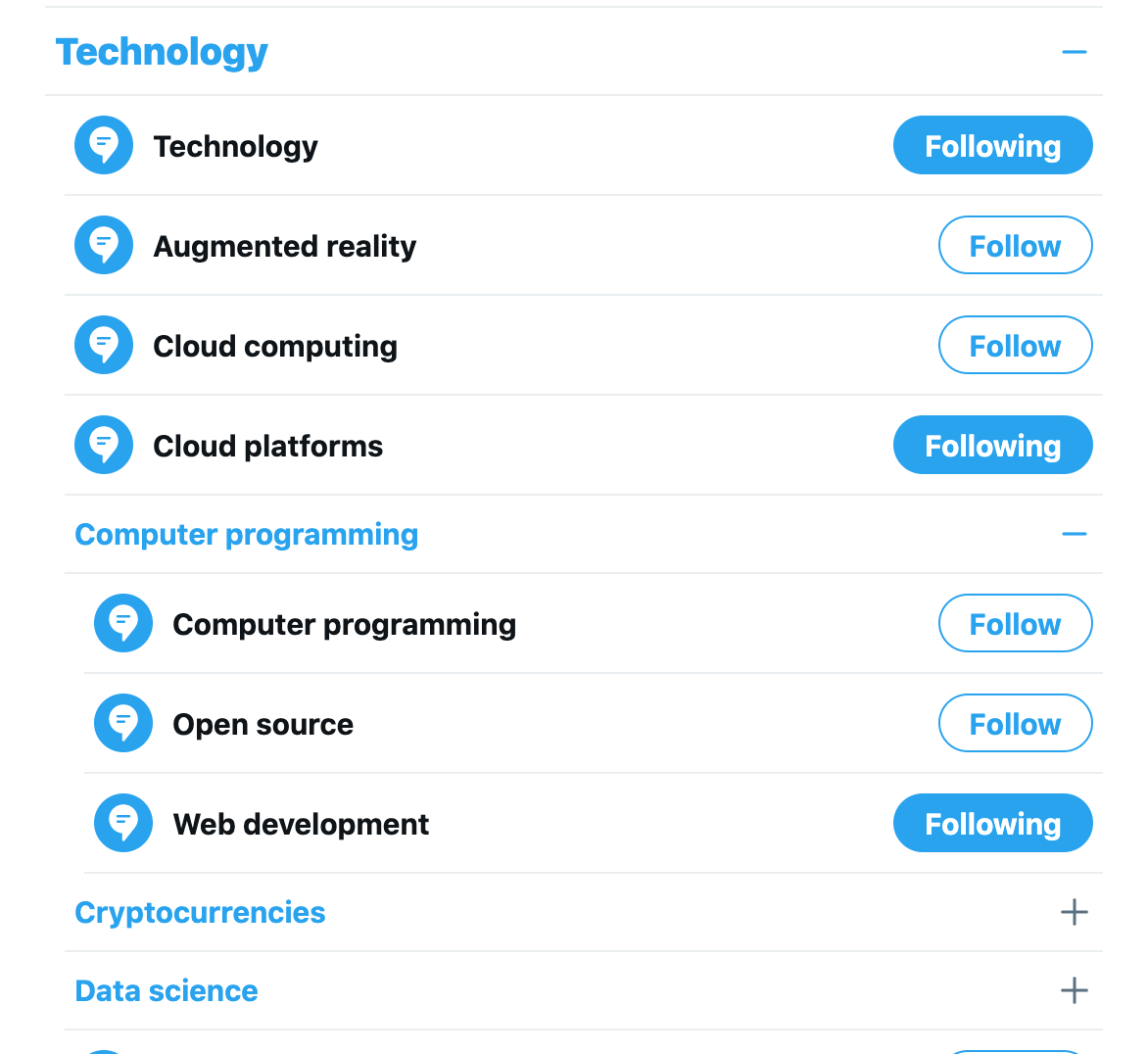
Task: Click the Cloud platforms topic icon
Action: click(104, 445)
